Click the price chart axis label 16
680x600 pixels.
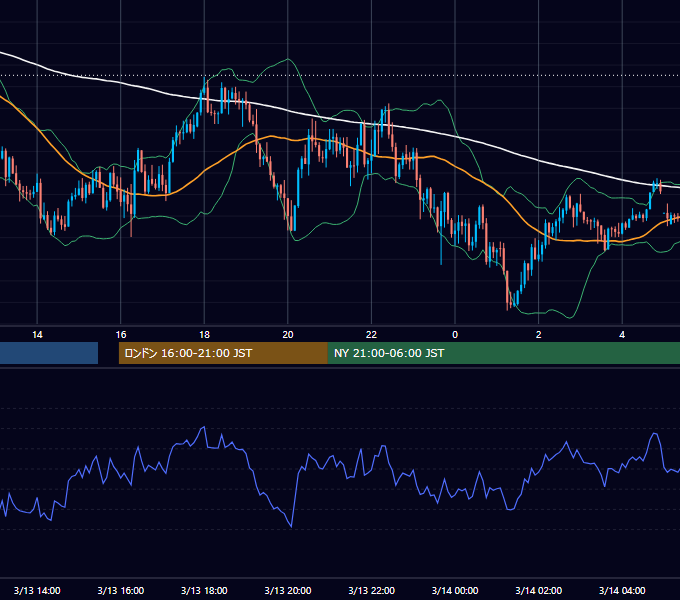121,335
